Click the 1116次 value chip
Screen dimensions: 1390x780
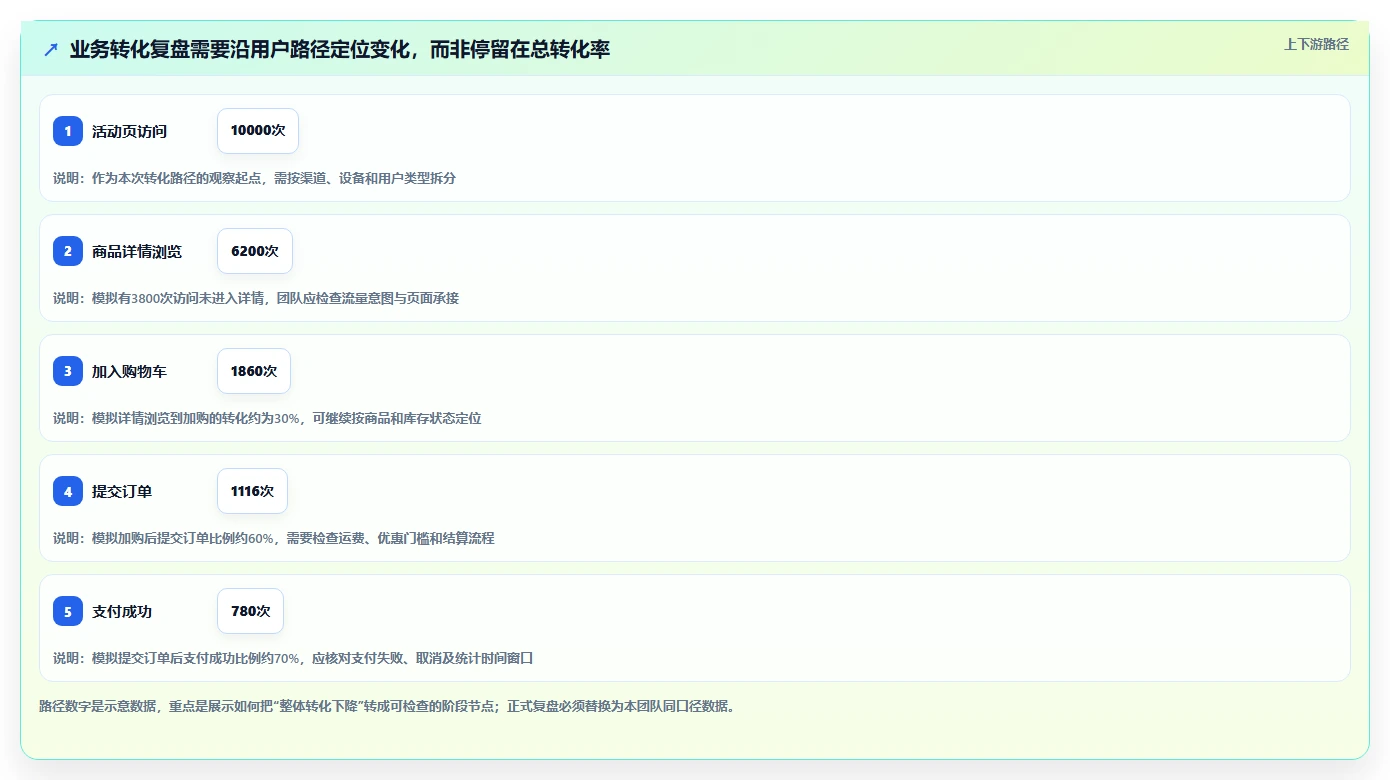click(x=252, y=491)
